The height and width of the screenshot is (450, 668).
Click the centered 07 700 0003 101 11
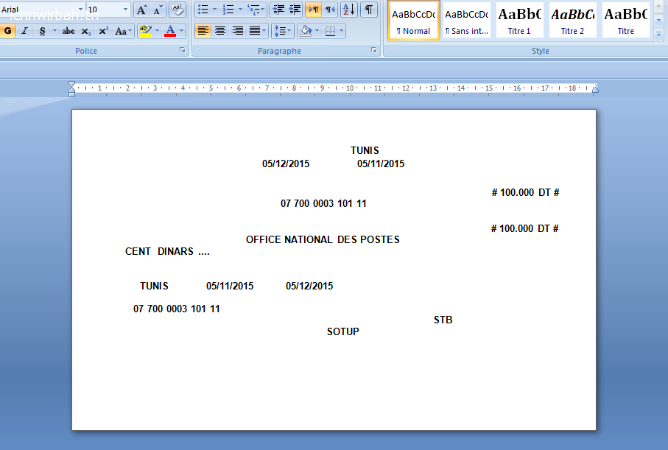pos(323,204)
